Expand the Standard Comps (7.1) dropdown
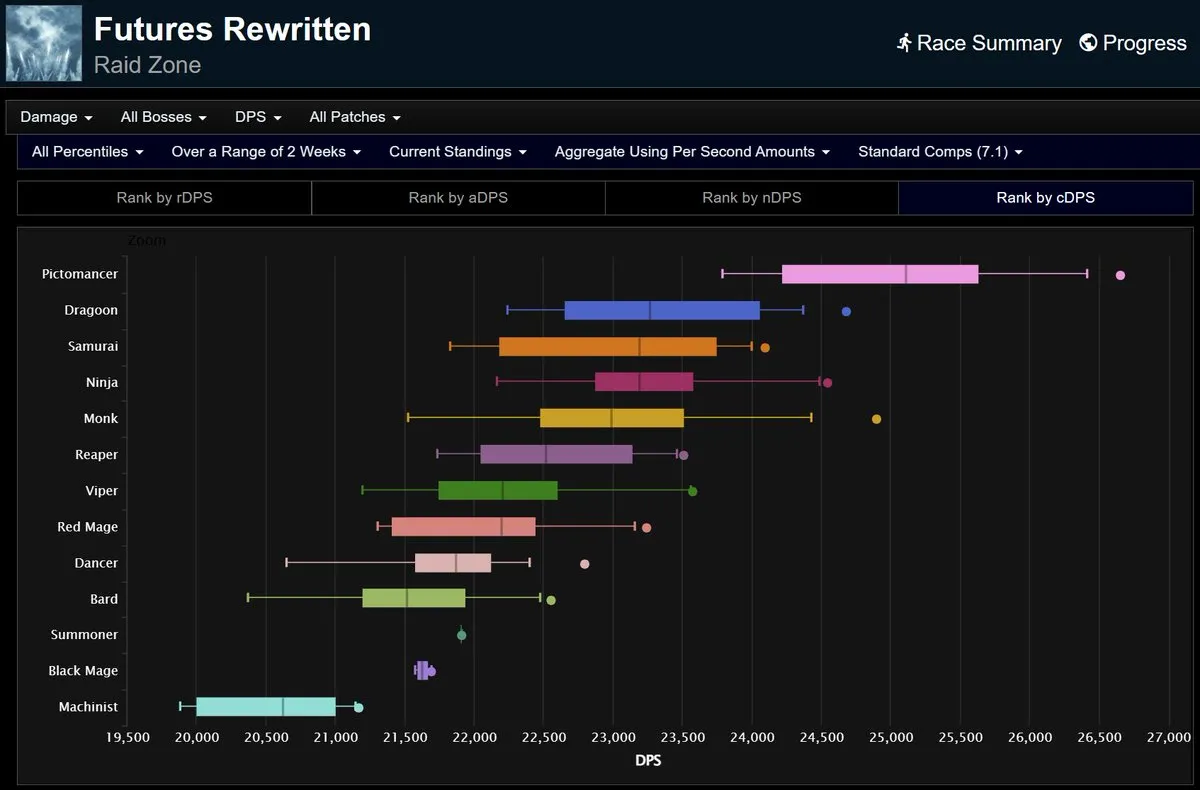 [940, 152]
